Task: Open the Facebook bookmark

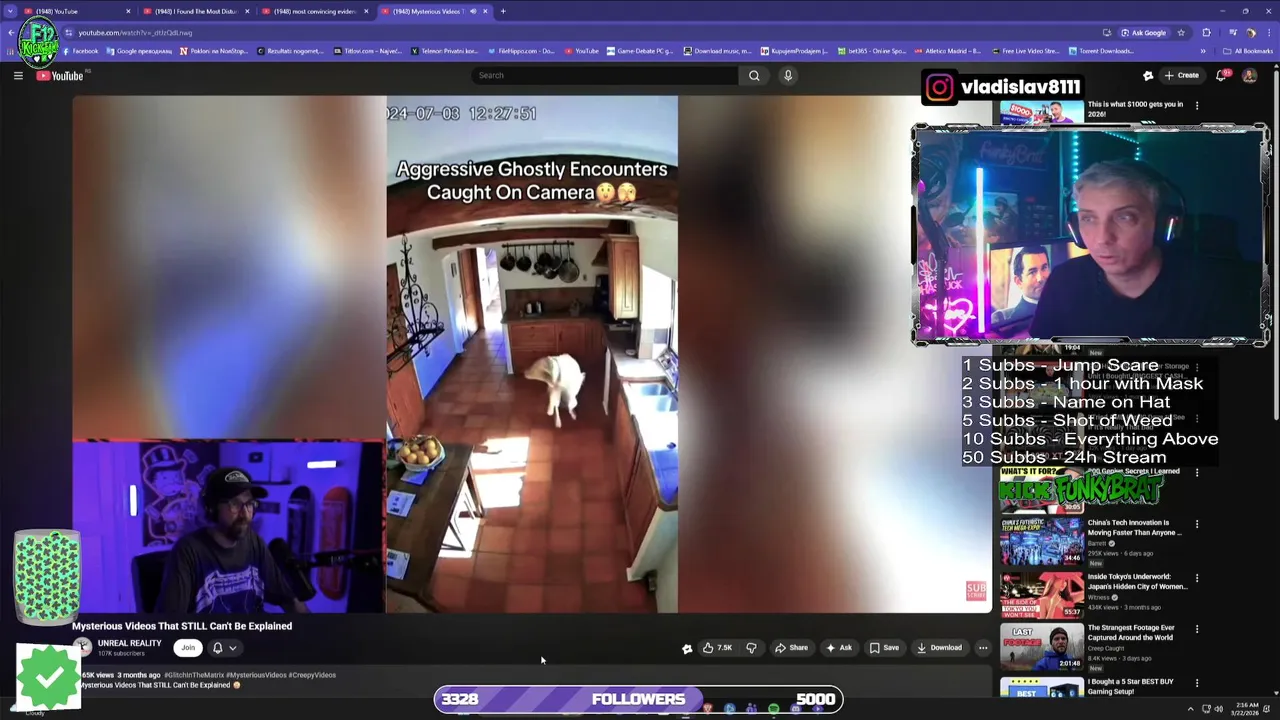Action: tap(80, 51)
